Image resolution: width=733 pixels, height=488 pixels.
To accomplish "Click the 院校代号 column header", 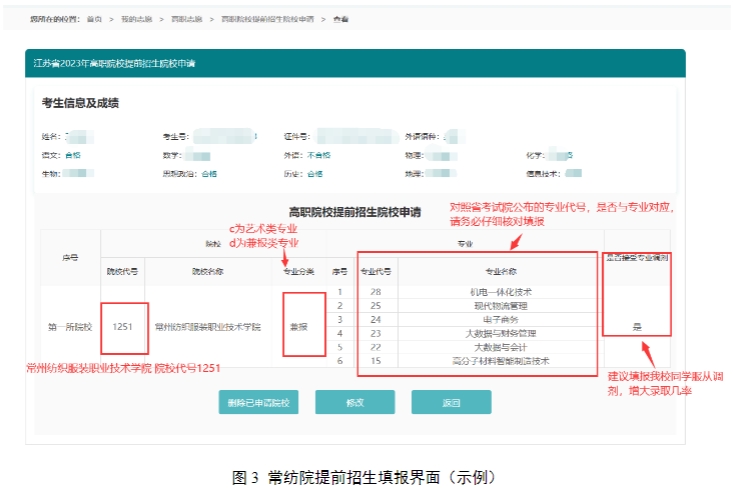I will pos(122,271).
